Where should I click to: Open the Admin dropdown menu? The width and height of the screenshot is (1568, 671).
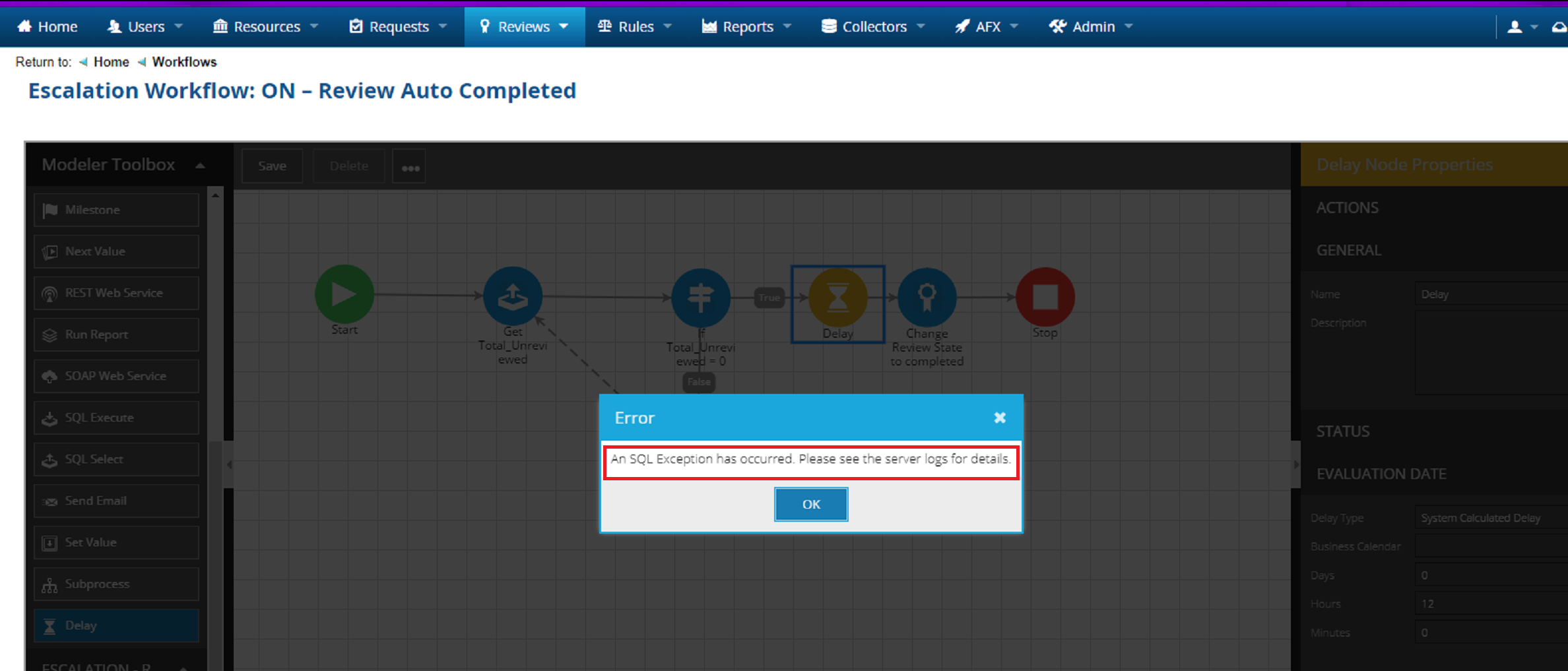(x=1089, y=26)
